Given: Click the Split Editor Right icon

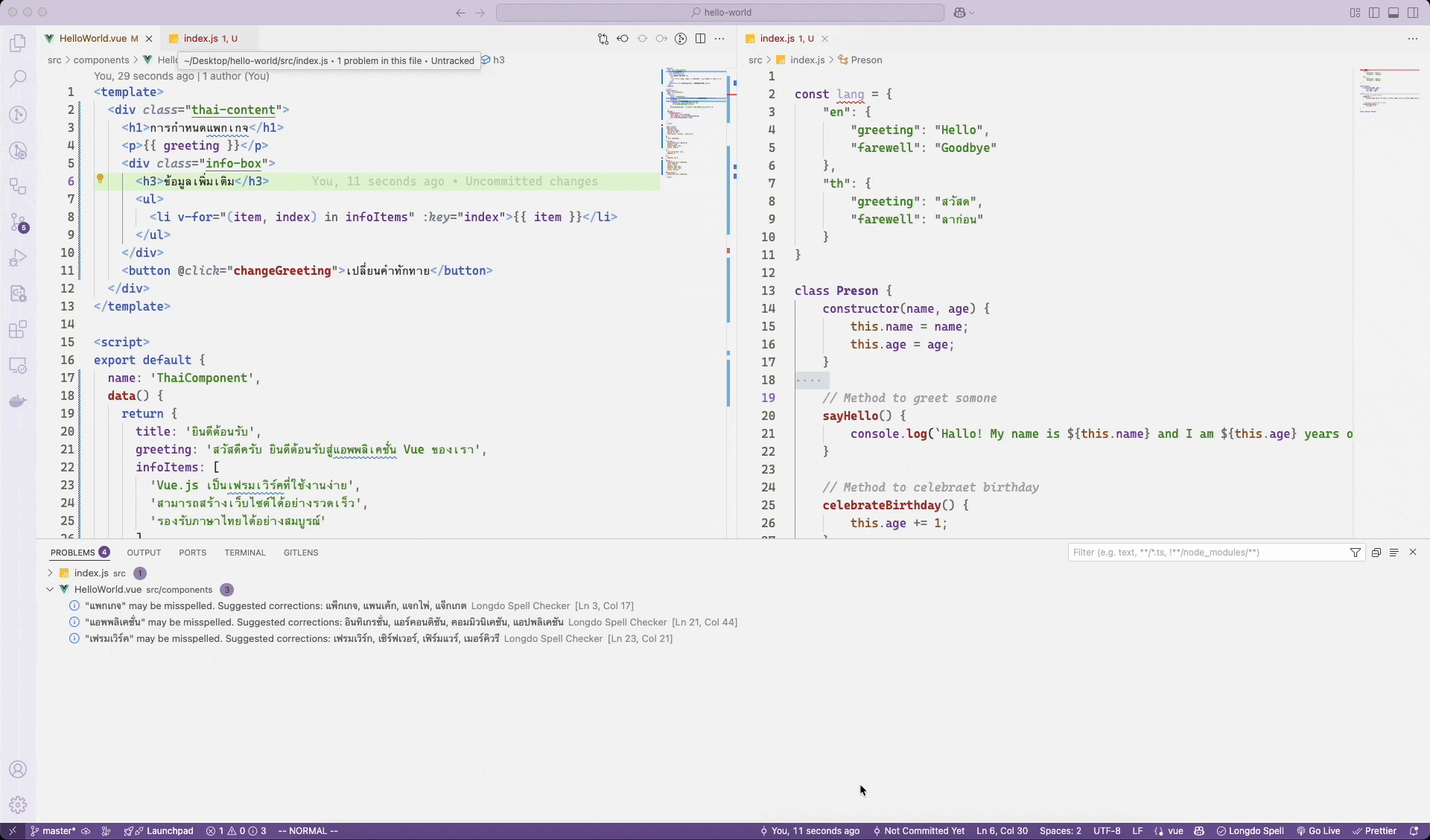Looking at the screenshot, I should (700, 39).
